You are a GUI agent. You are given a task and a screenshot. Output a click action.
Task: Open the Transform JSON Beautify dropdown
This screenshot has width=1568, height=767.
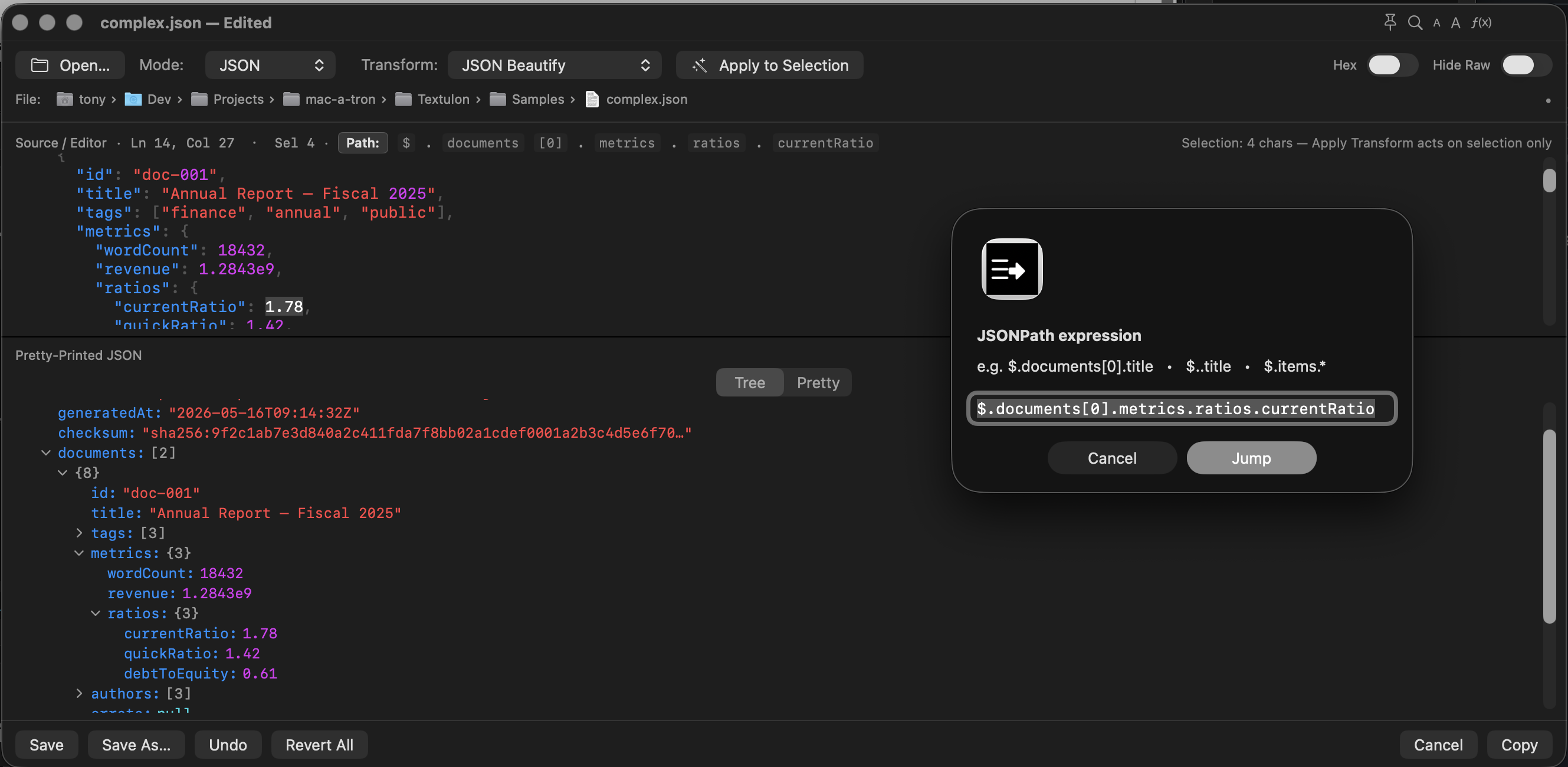click(x=554, y=65)
